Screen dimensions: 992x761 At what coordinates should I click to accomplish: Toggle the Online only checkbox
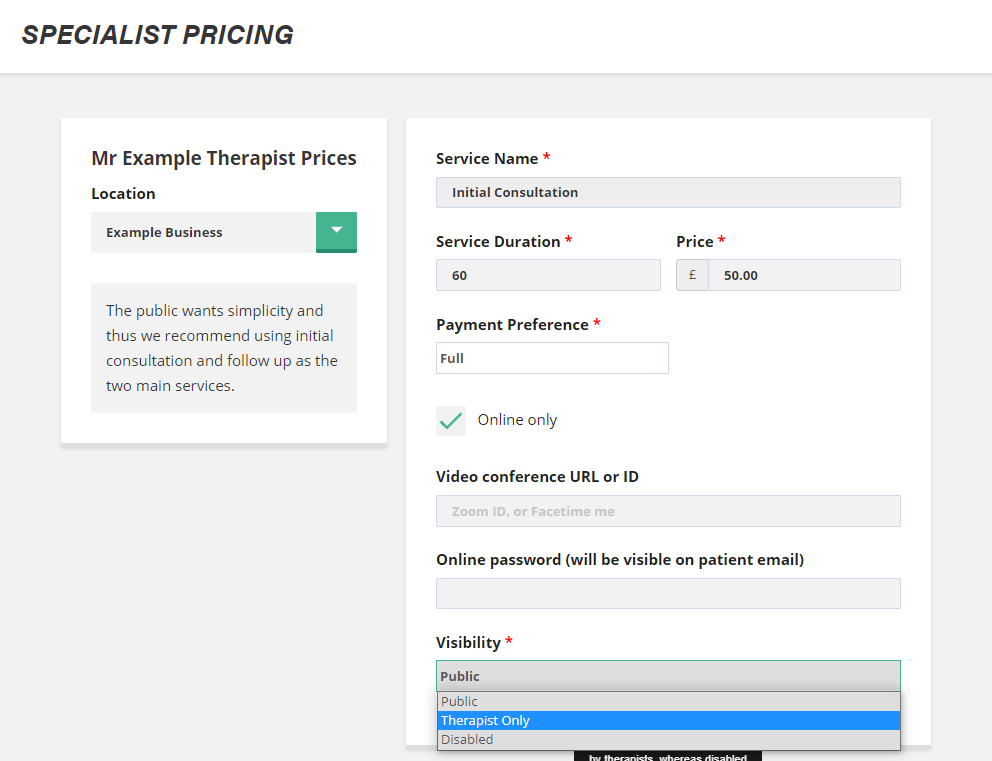coord(451,420)
